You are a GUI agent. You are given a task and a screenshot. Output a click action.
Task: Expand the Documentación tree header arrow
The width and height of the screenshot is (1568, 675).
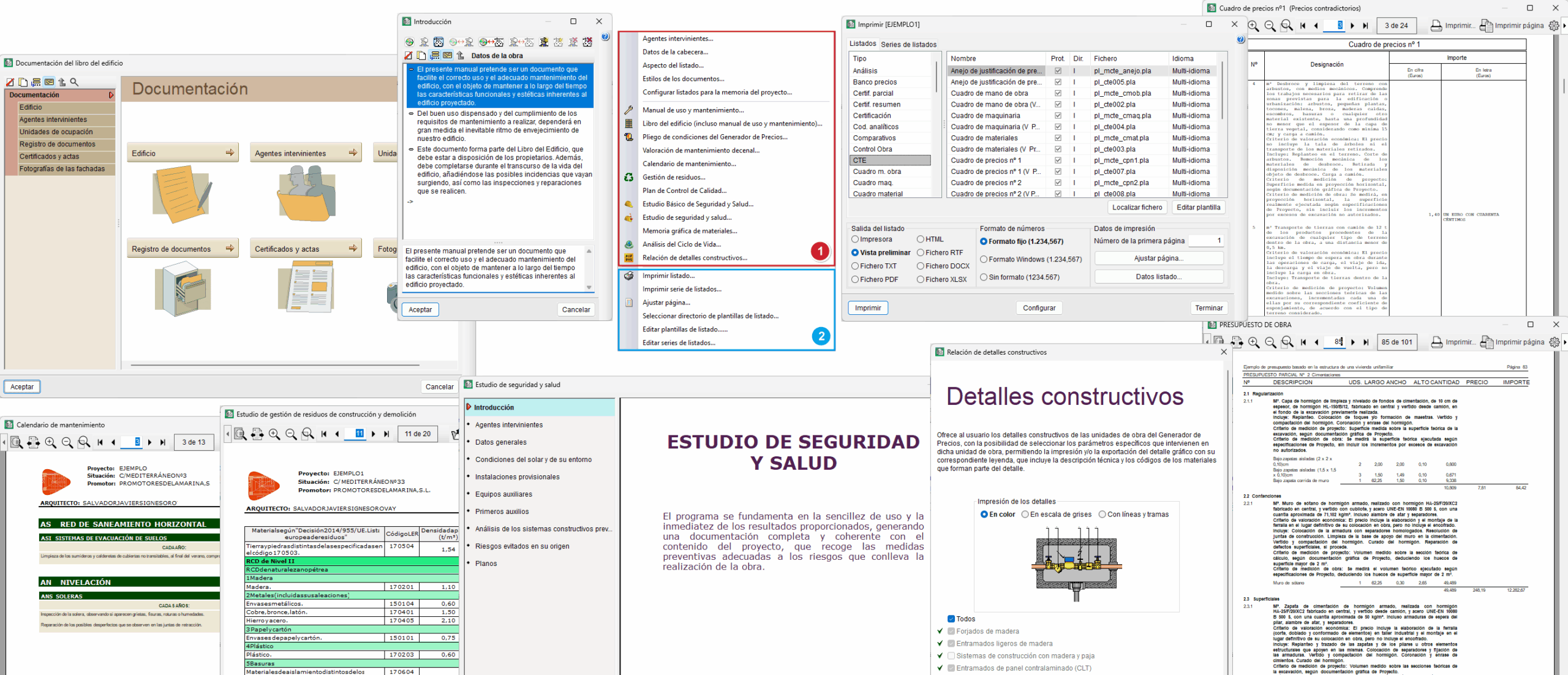point(111,95)
